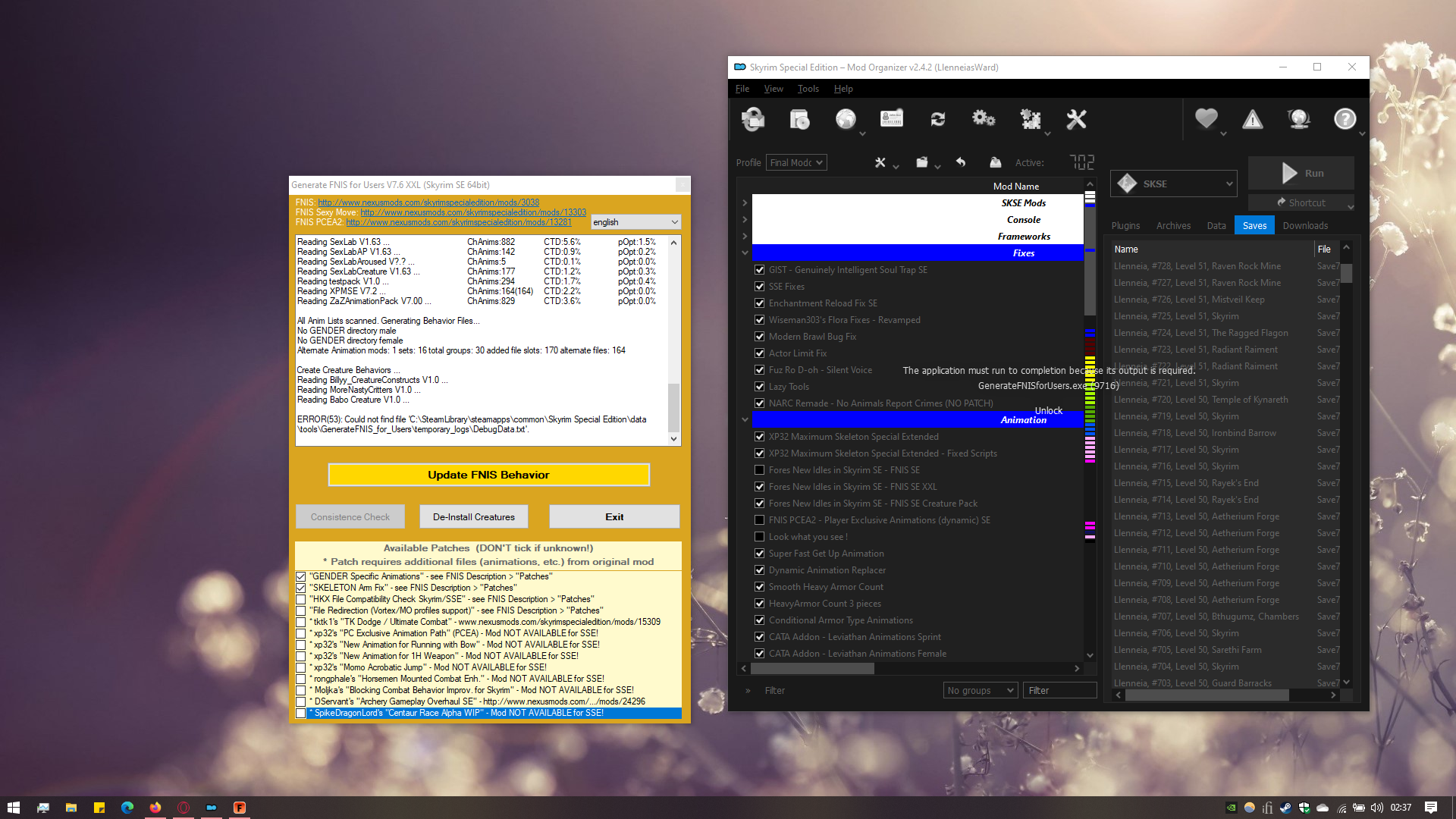Open Executables gears icon
Screen dimensions: 1456x819
click(984, 119)
